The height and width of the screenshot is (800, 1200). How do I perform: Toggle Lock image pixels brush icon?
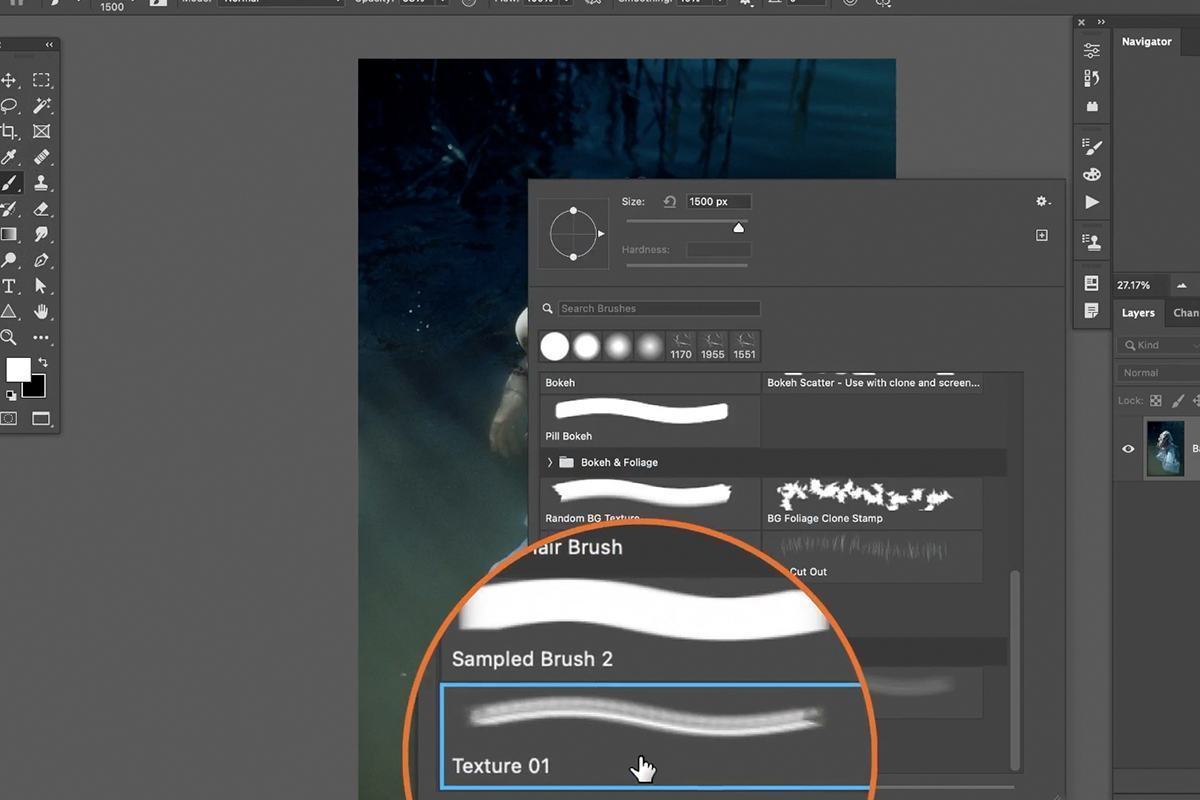[x=1178, y=400]
